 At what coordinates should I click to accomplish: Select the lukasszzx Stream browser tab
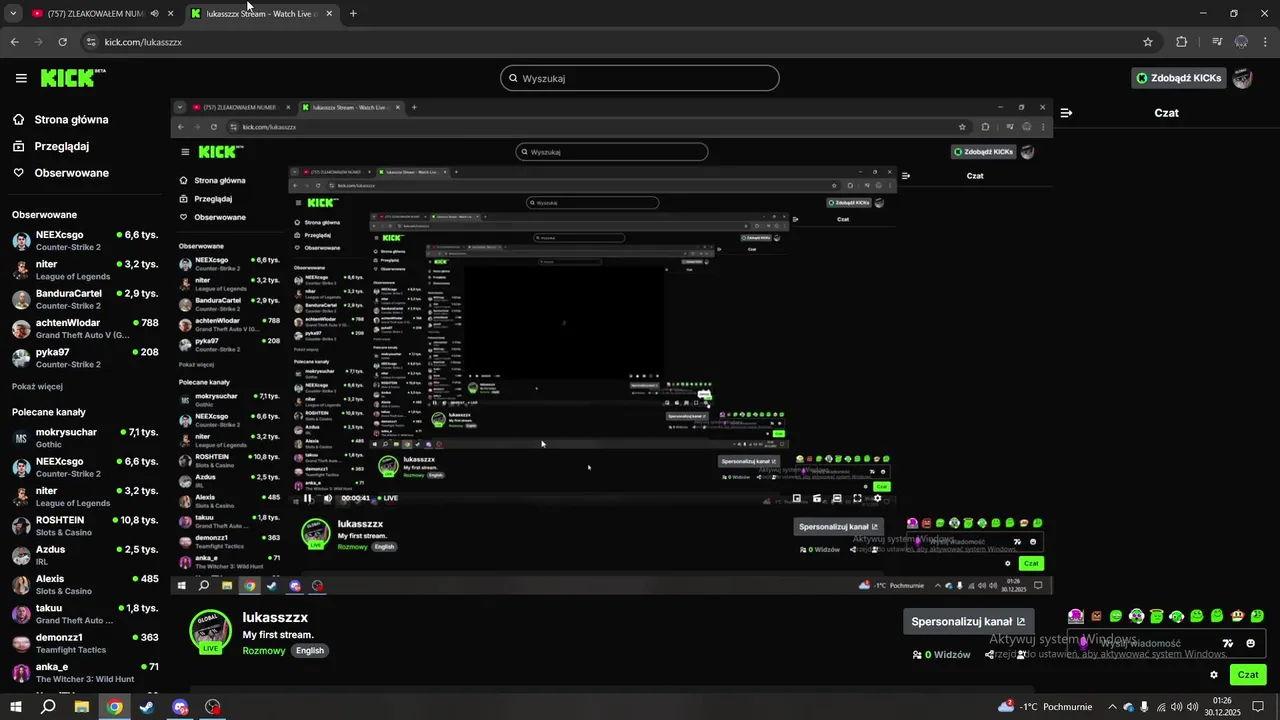[x=263, y=14]
